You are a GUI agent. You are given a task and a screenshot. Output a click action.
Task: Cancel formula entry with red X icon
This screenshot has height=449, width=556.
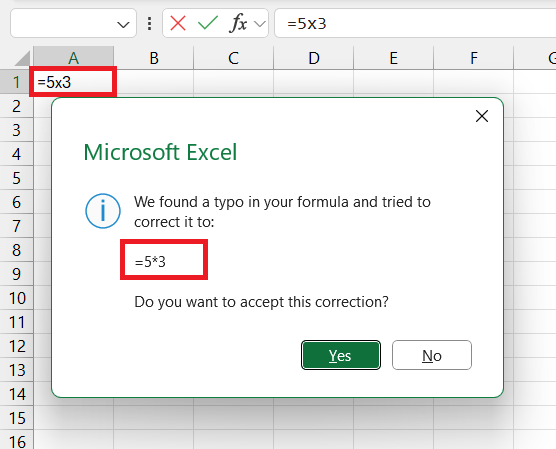(178, 23)
